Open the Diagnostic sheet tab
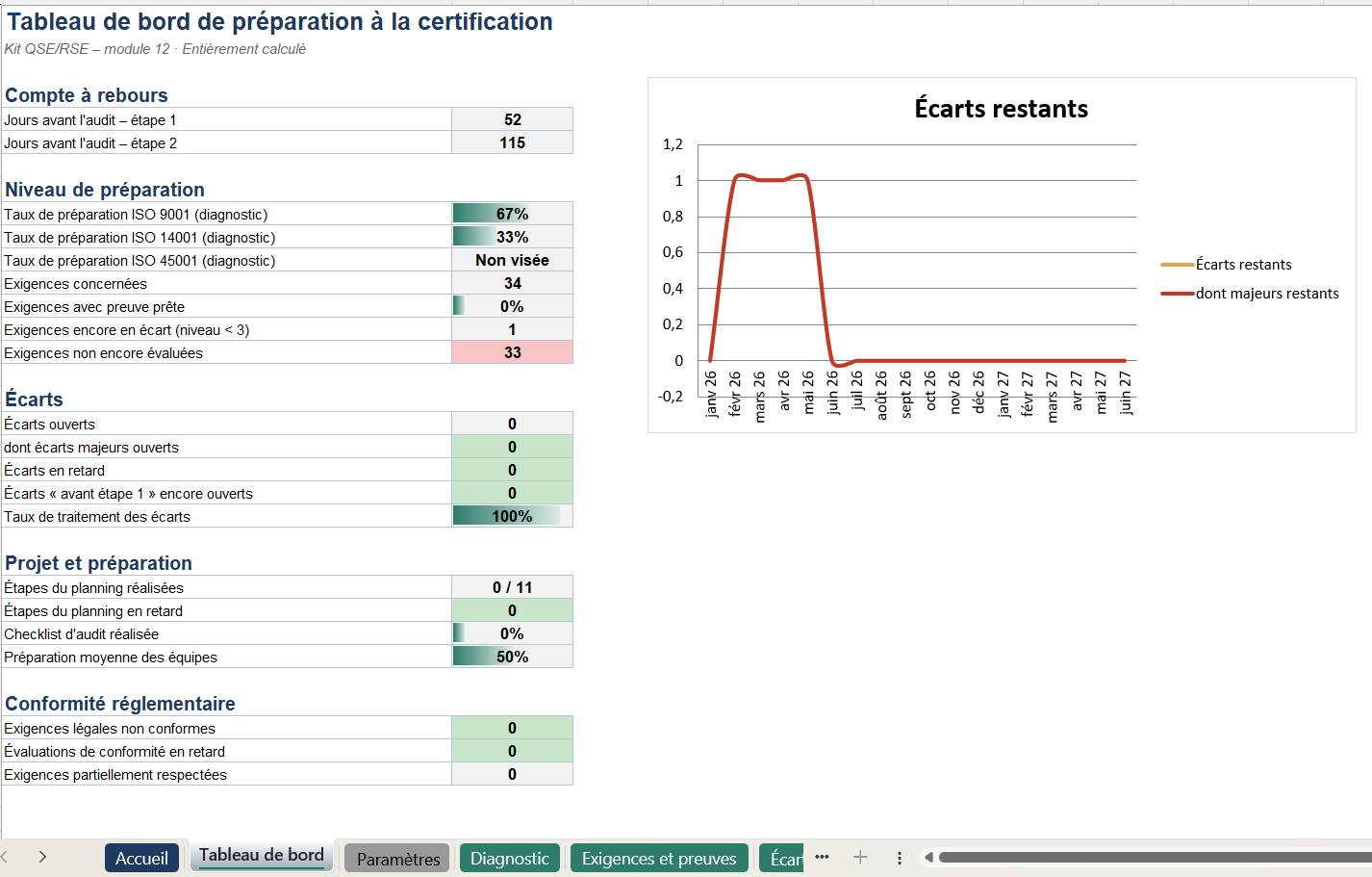Screen dimensions: 1372x877 [x=510, y=858]
